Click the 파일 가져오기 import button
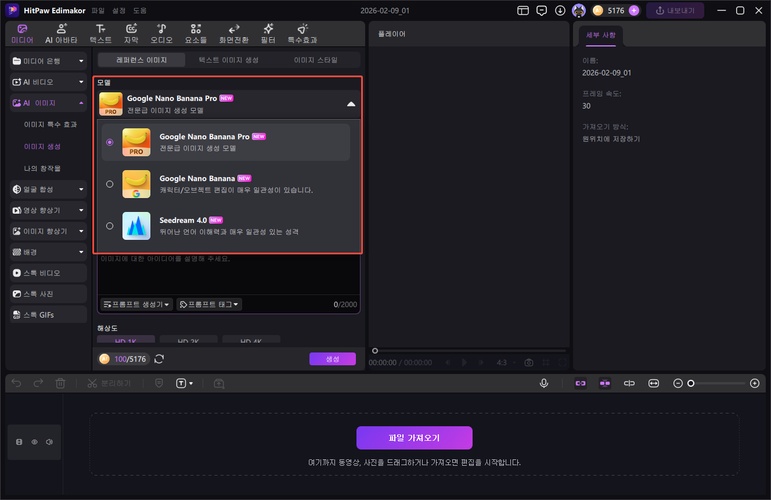This screenshot has width=771, height=500. (x=415, y=438)
